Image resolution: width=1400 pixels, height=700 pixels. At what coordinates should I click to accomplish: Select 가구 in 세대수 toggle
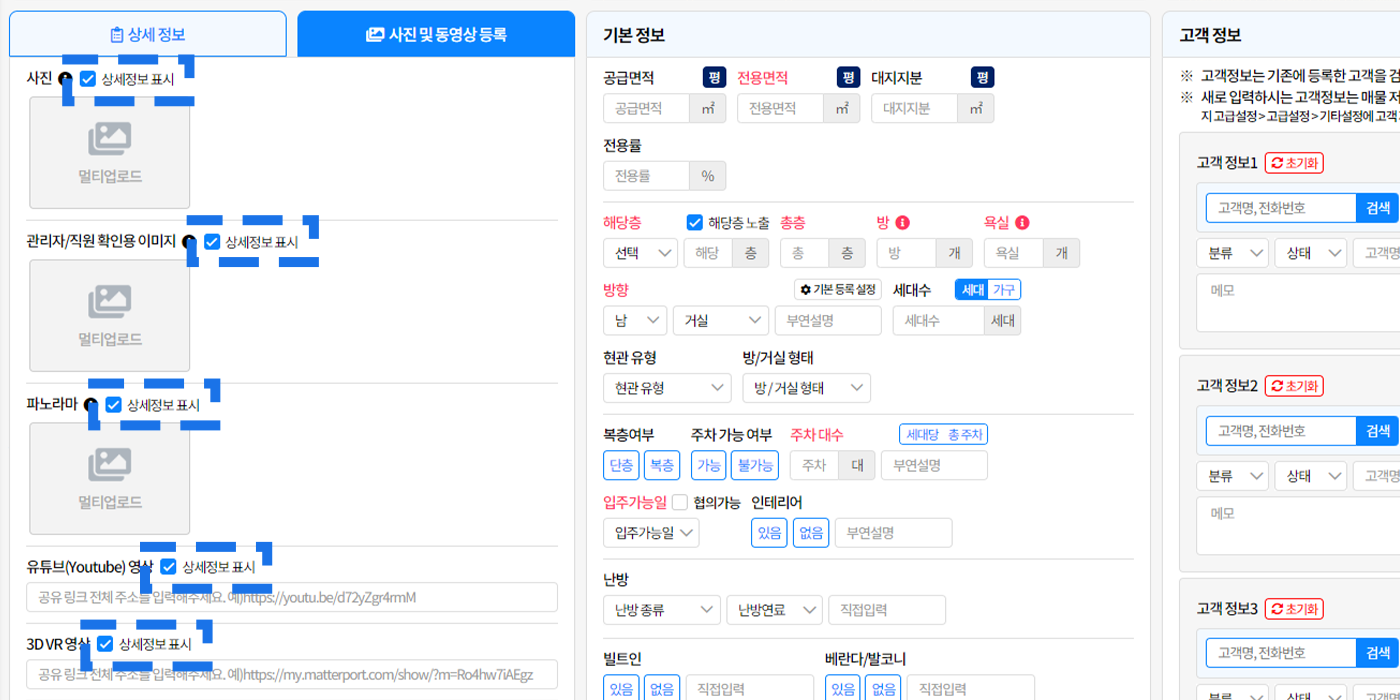click(1004, 289)
